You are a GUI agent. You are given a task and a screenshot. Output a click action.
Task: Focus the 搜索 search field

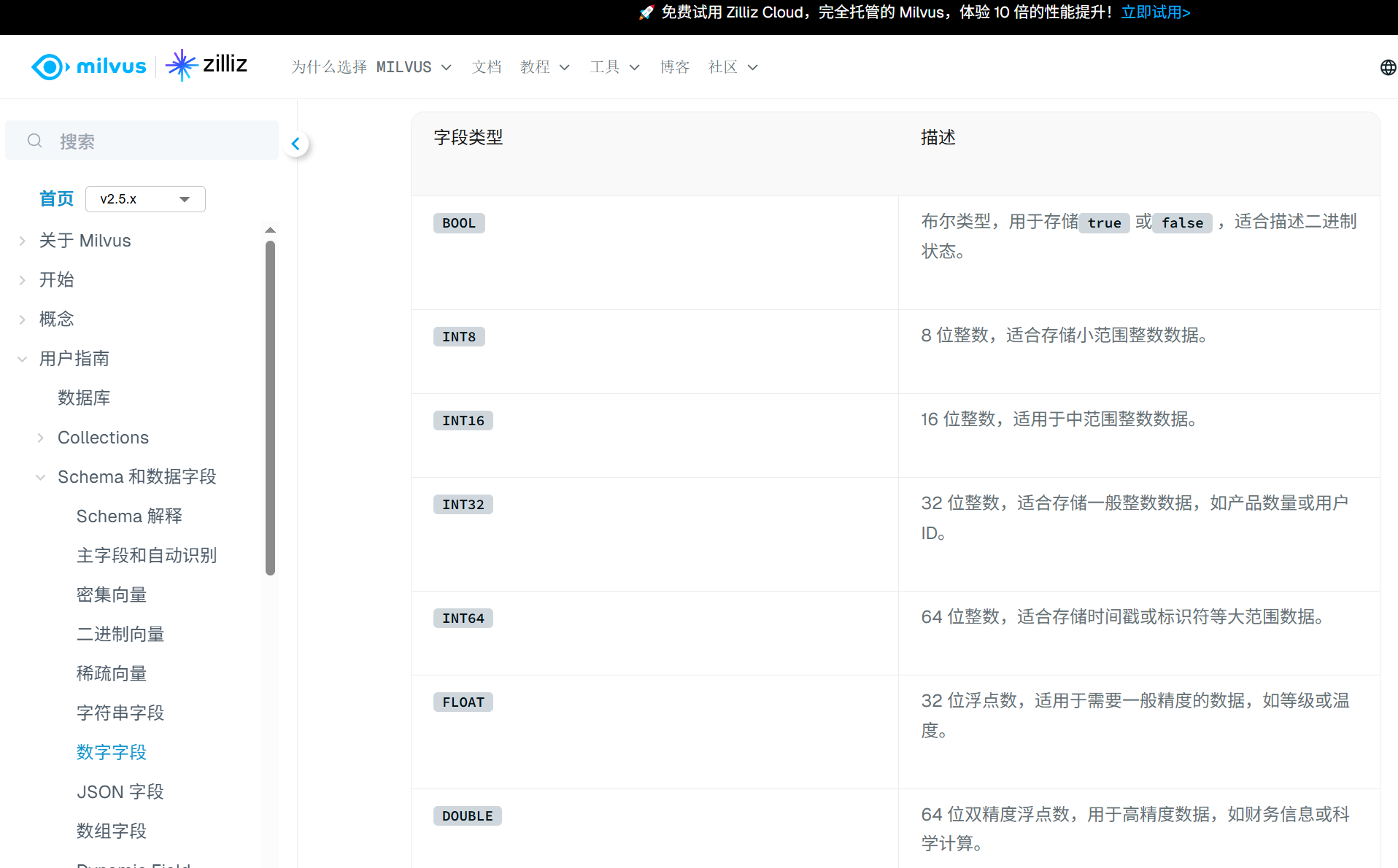[x=142, y=141]
